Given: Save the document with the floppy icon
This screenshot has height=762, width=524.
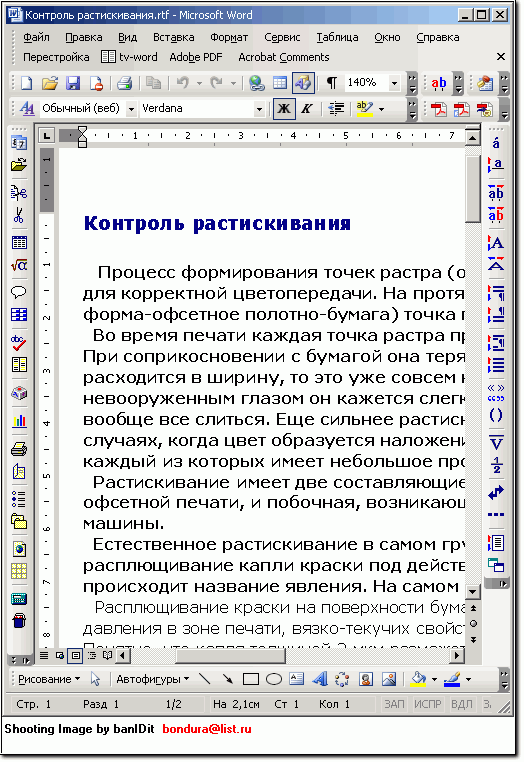Looking at the screenshot, I should coord(73,84).
